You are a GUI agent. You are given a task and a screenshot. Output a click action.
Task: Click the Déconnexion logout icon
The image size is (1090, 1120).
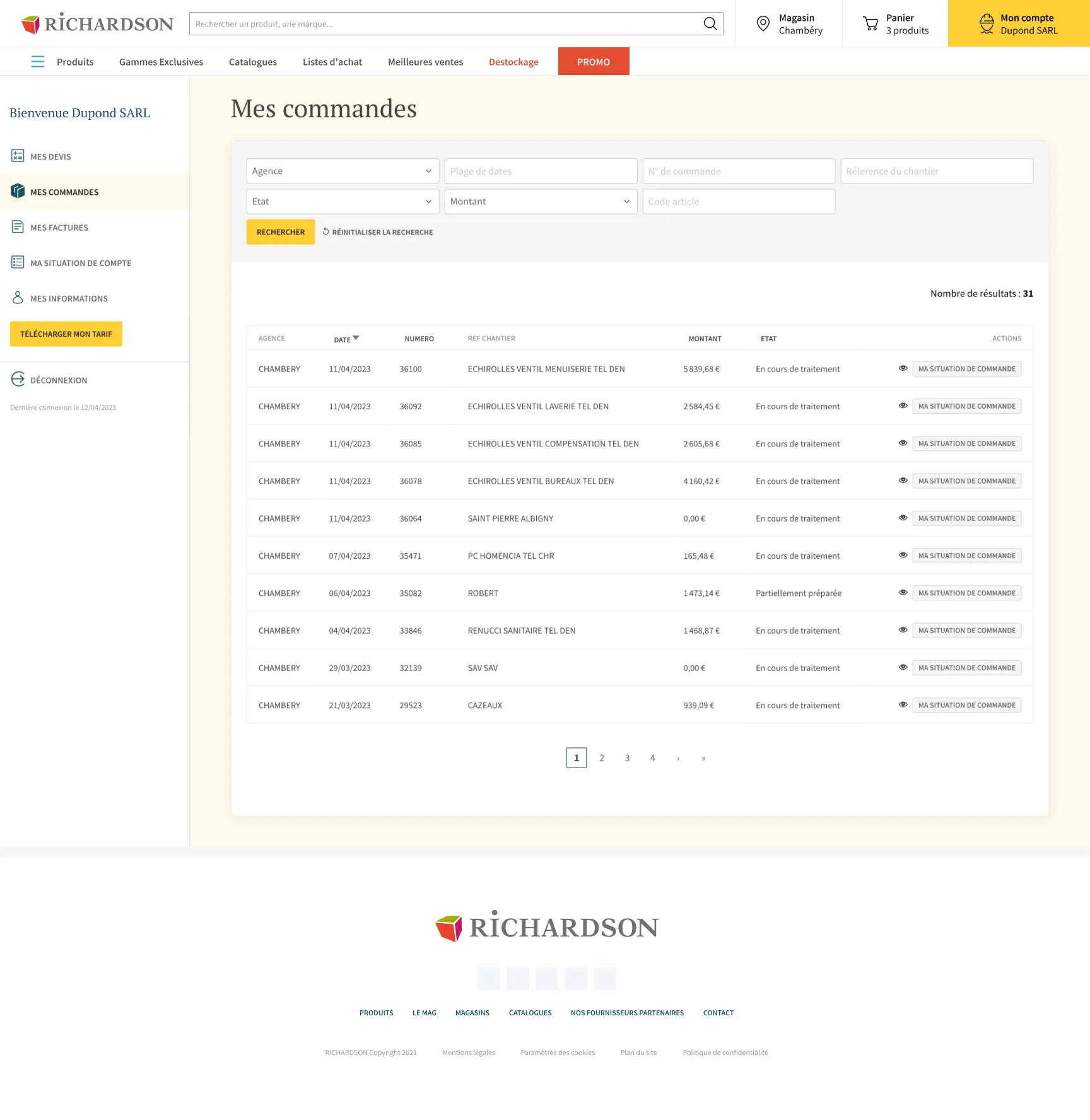[x=18, y=380]
